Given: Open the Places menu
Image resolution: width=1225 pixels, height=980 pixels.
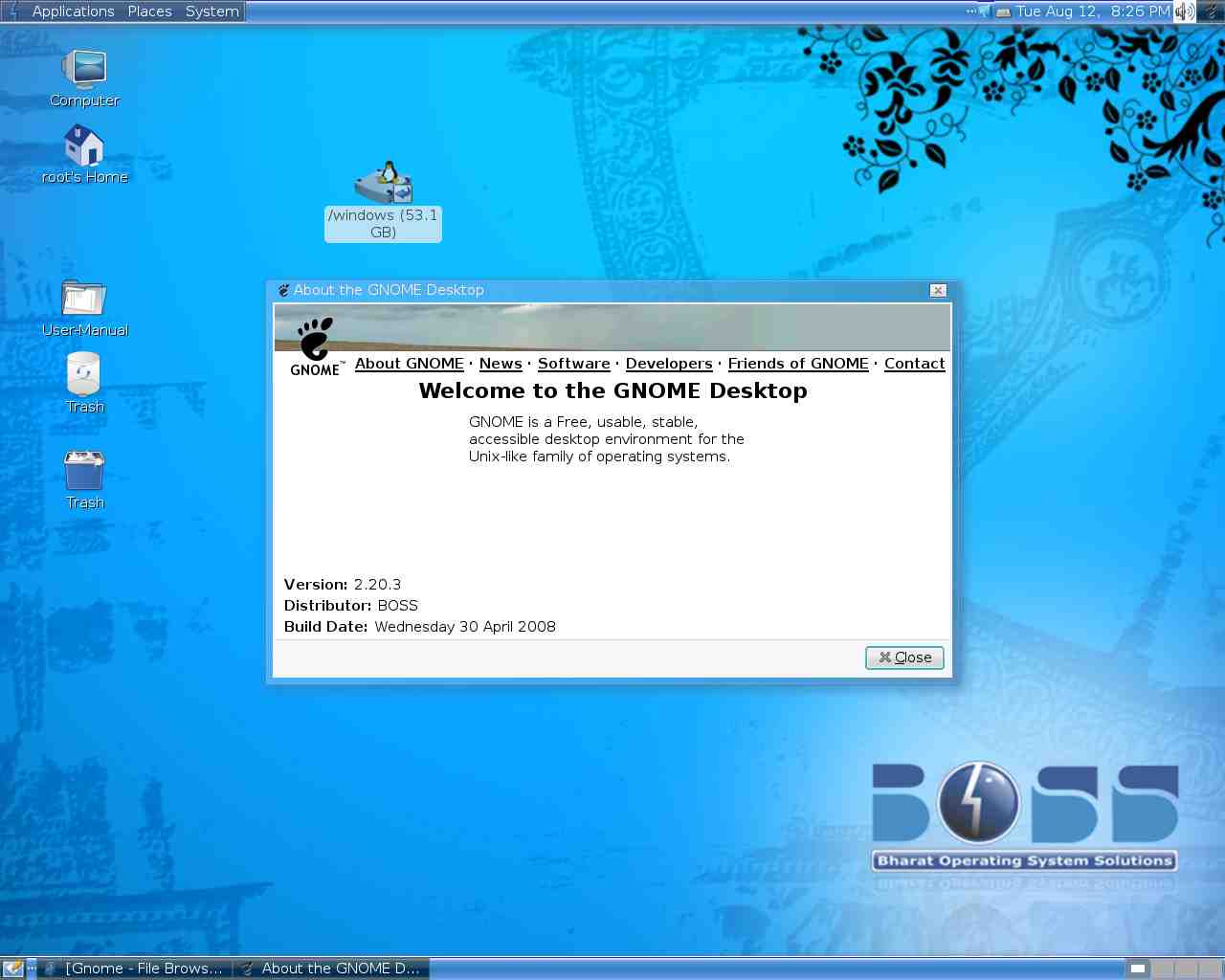Looking at the screenshot, I should (149, 11).
